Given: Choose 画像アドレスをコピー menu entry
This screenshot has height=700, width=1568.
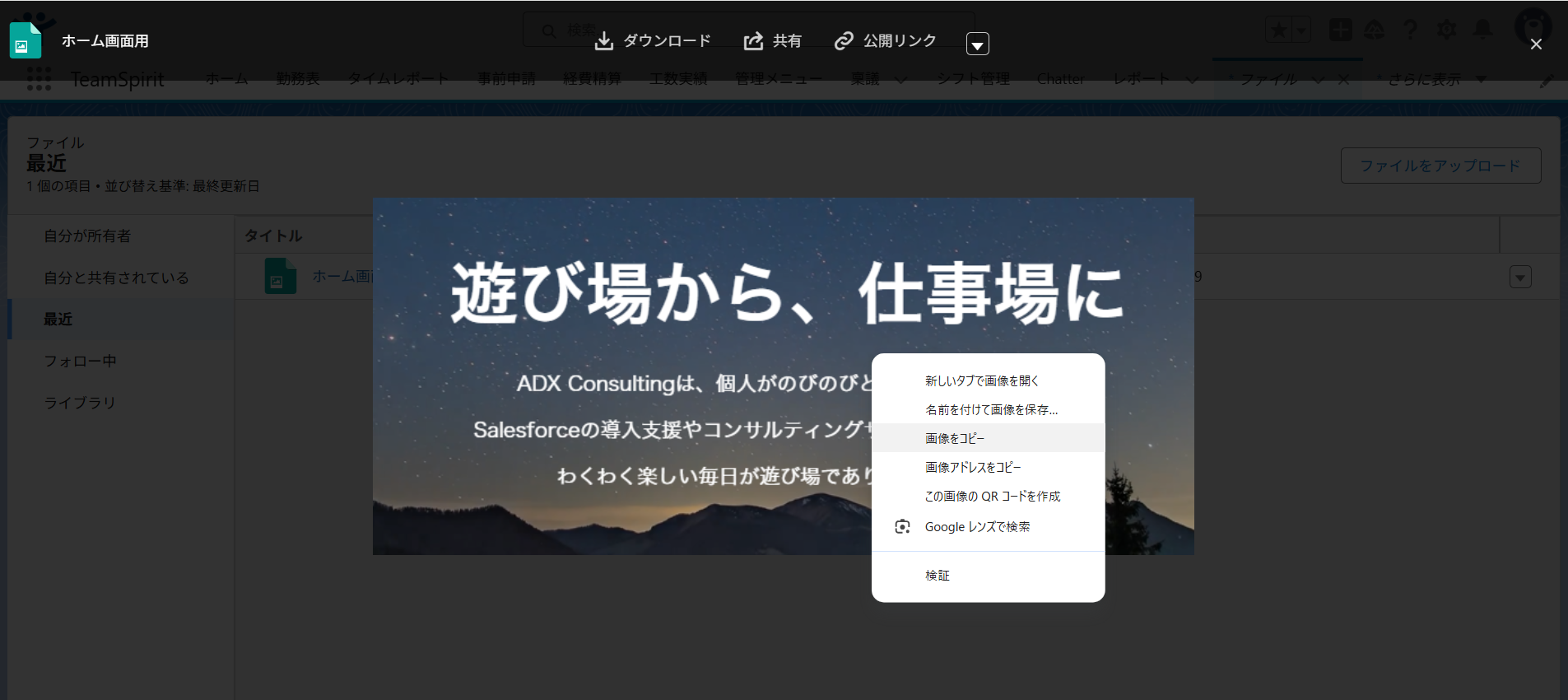Looking at the screenshot, I should (x=988, y=467).
